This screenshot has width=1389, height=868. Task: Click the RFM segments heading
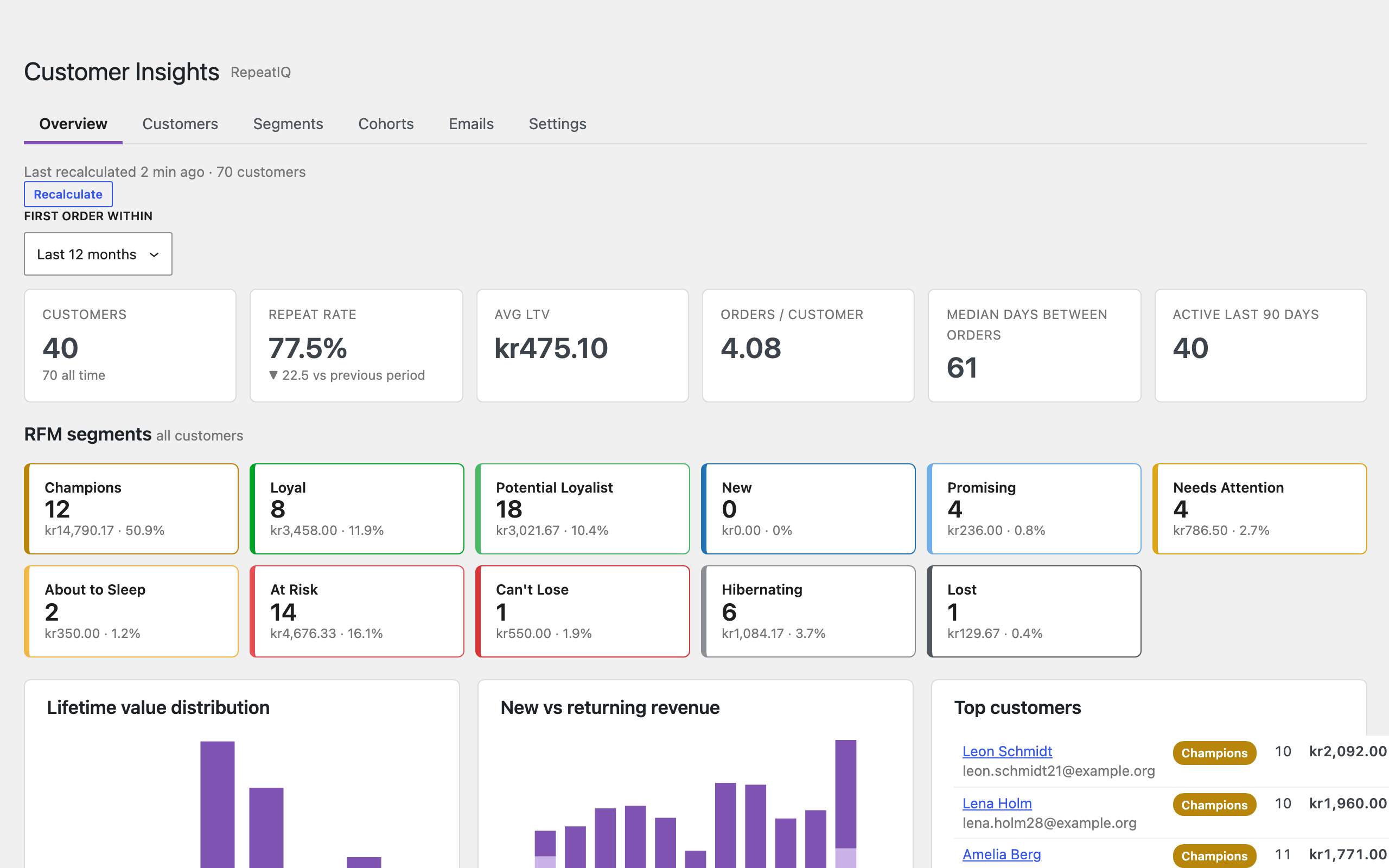[88, 434]
